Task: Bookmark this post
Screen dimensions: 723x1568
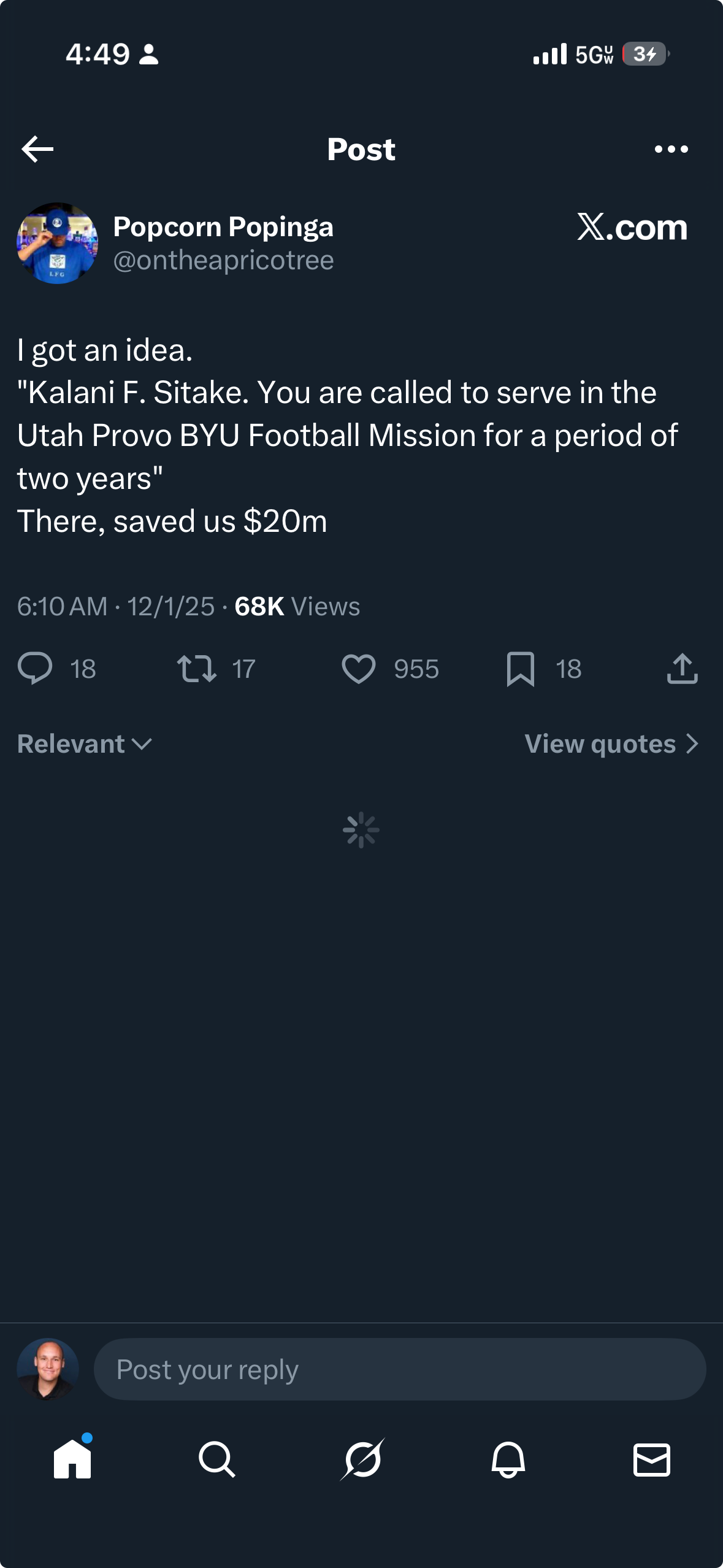Action: click(521, 668)
